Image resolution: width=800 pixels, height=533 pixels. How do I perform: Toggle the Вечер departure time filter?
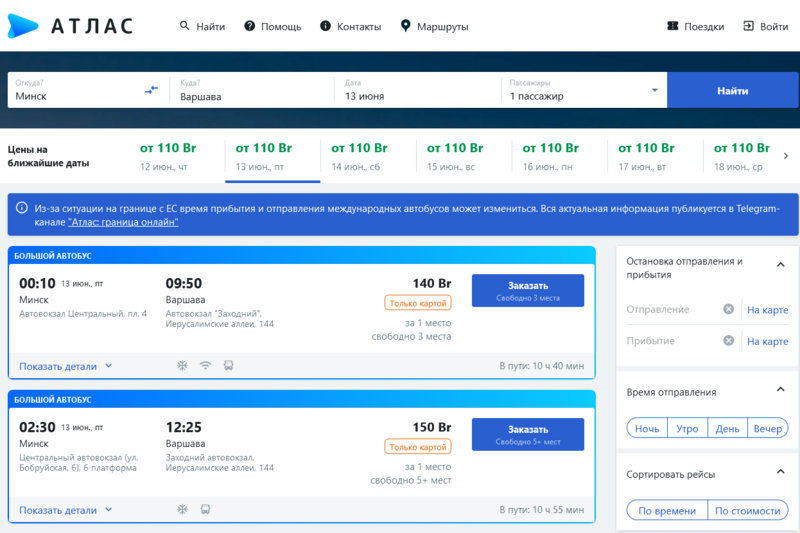(768, 428)
